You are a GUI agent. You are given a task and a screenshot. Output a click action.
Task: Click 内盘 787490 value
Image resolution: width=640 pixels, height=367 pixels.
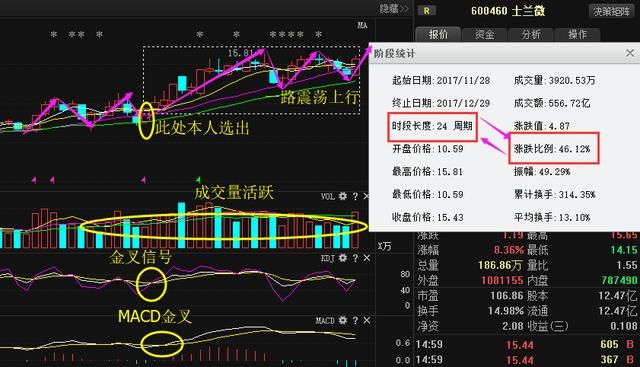pos(582,280)
